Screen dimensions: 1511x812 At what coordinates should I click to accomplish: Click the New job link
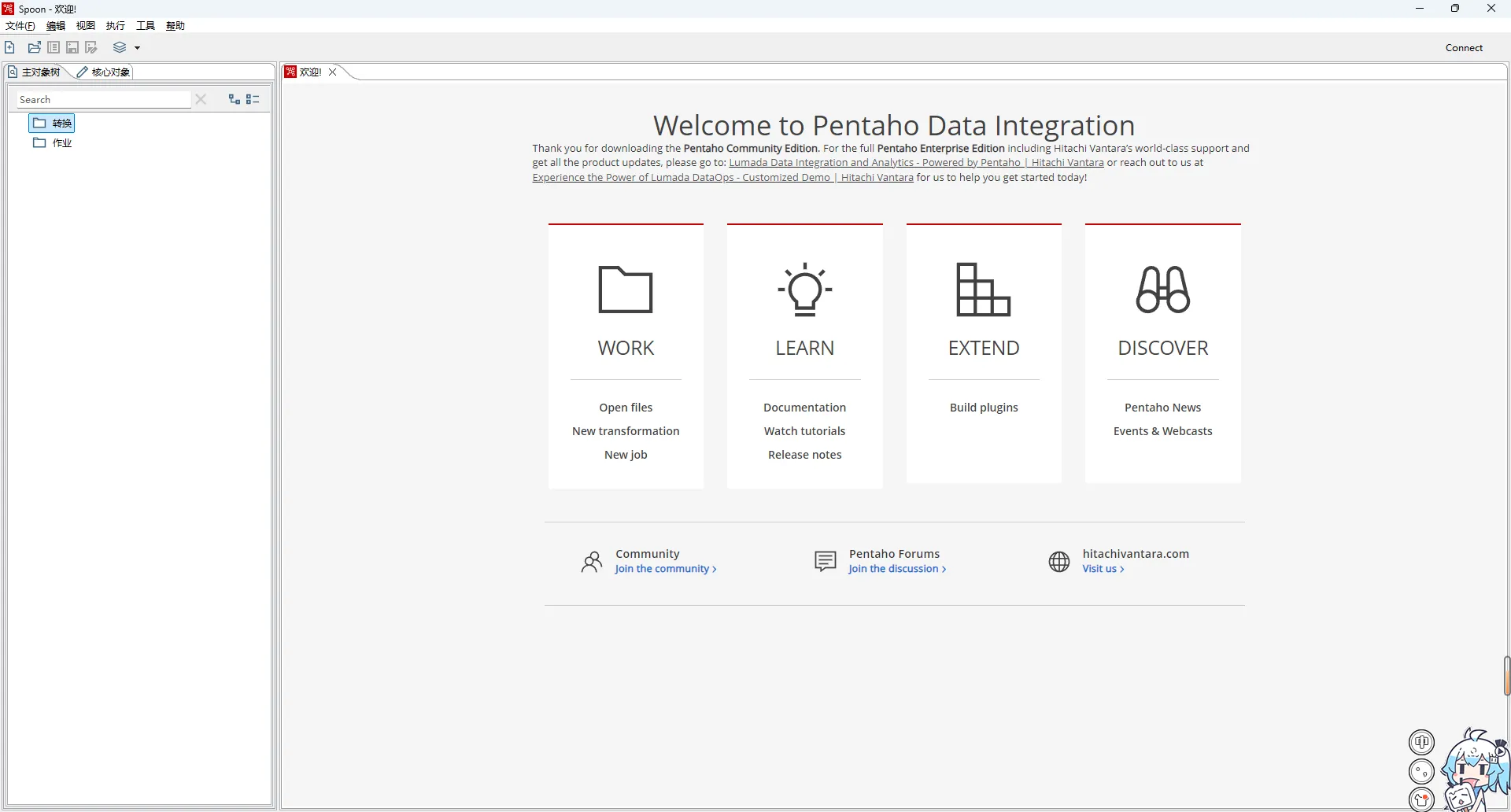(x=626, y=455)
